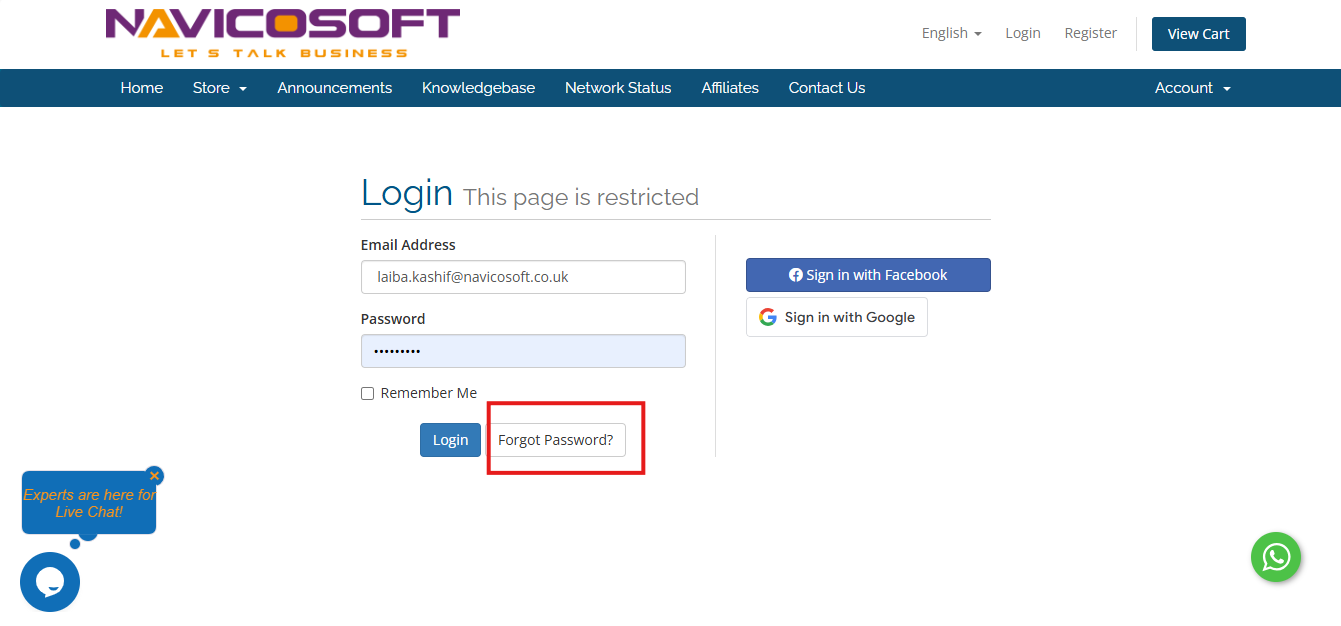Click the Forgot Password? button

pos(556,440)
